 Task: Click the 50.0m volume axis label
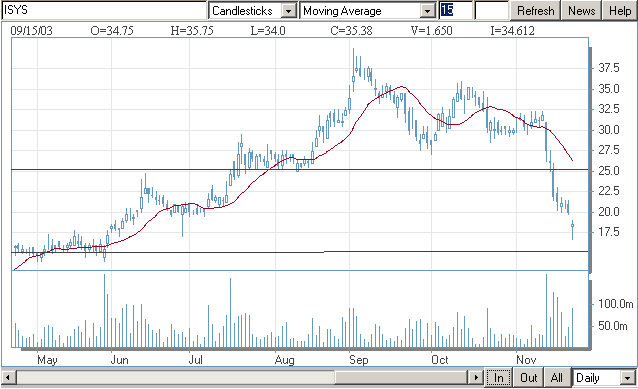click(x=613, y=326)
